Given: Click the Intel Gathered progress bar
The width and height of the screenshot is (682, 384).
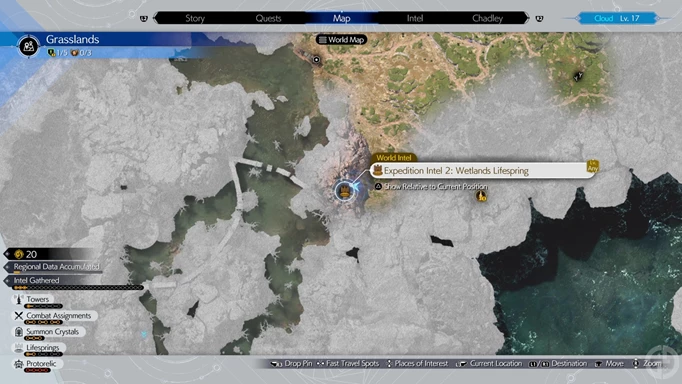Looking at the screenshot, I should 78,288.
